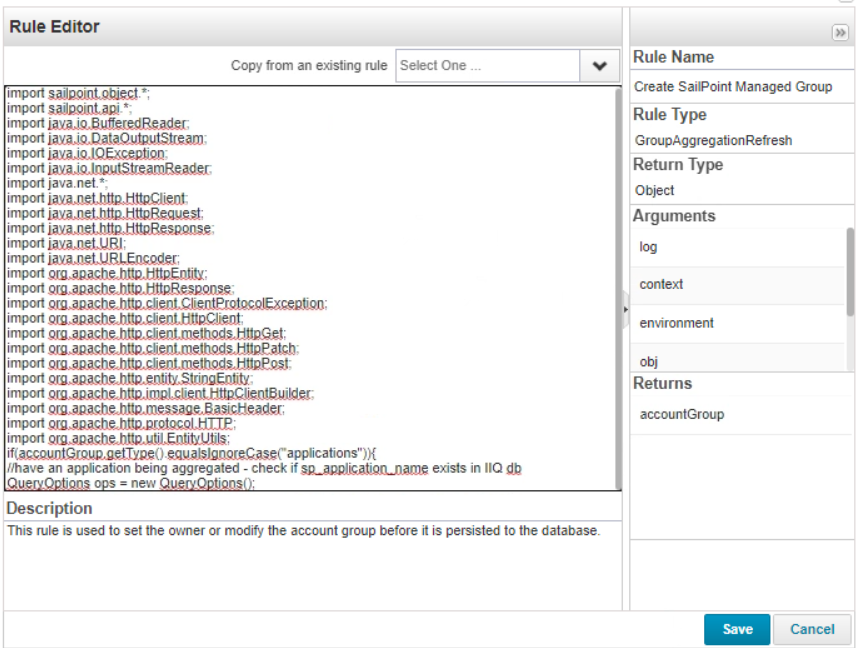Select the environment argument
This screenshot has width=857, height=648.
tap(738, 323)
